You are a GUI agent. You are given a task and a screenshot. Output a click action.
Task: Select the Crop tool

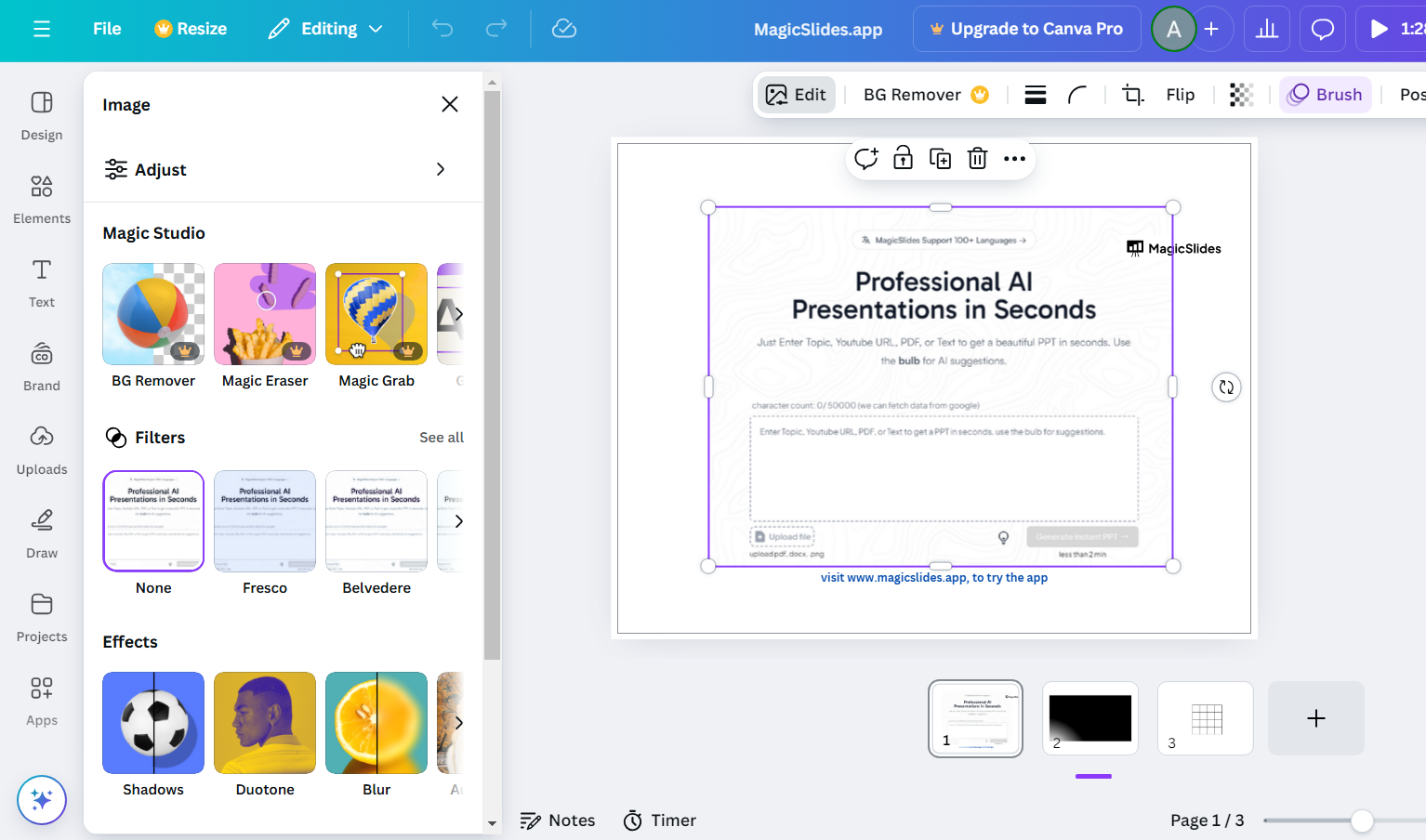point(1133,95)
